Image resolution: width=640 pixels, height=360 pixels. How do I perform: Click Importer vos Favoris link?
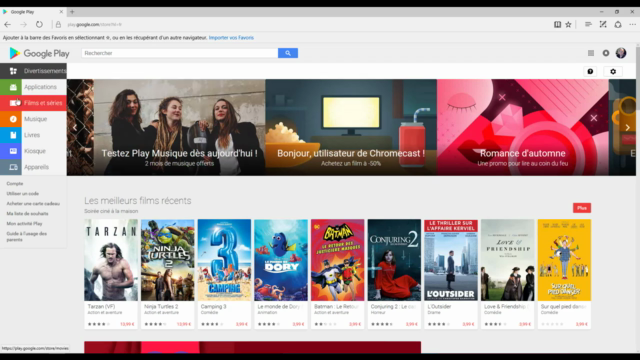tap(231, 38)
